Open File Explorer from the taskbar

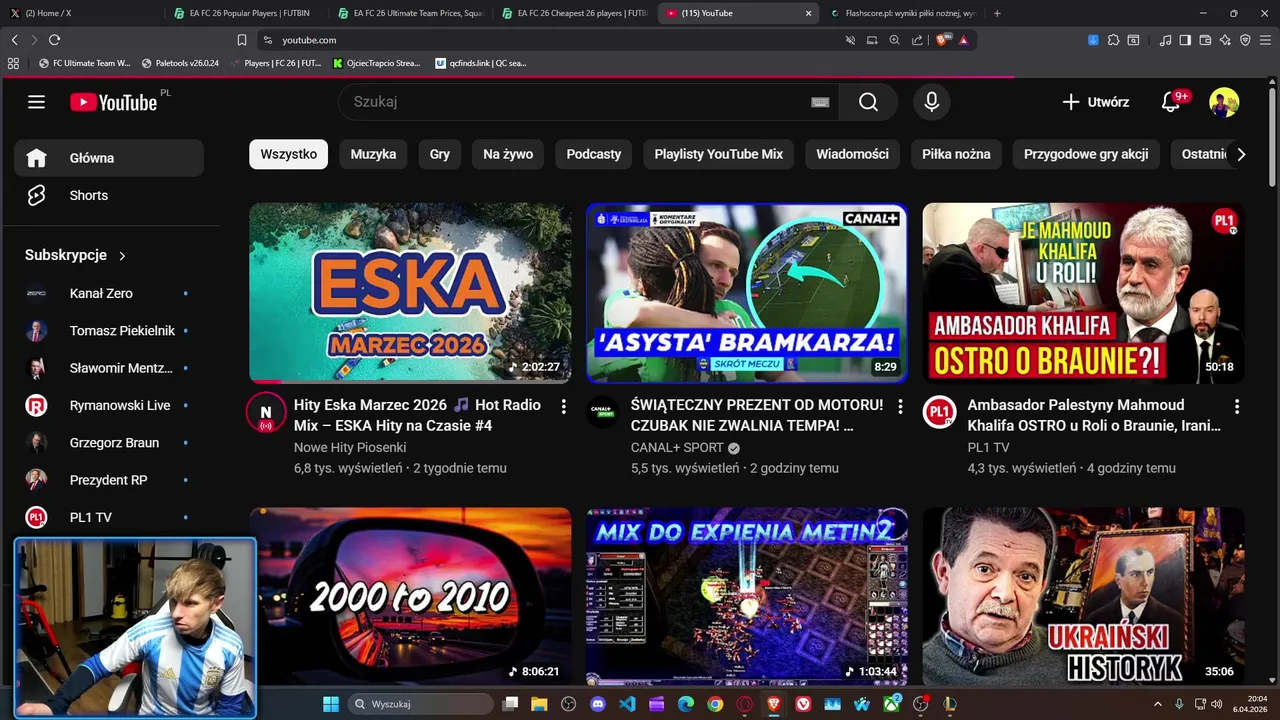coord(539,704)
